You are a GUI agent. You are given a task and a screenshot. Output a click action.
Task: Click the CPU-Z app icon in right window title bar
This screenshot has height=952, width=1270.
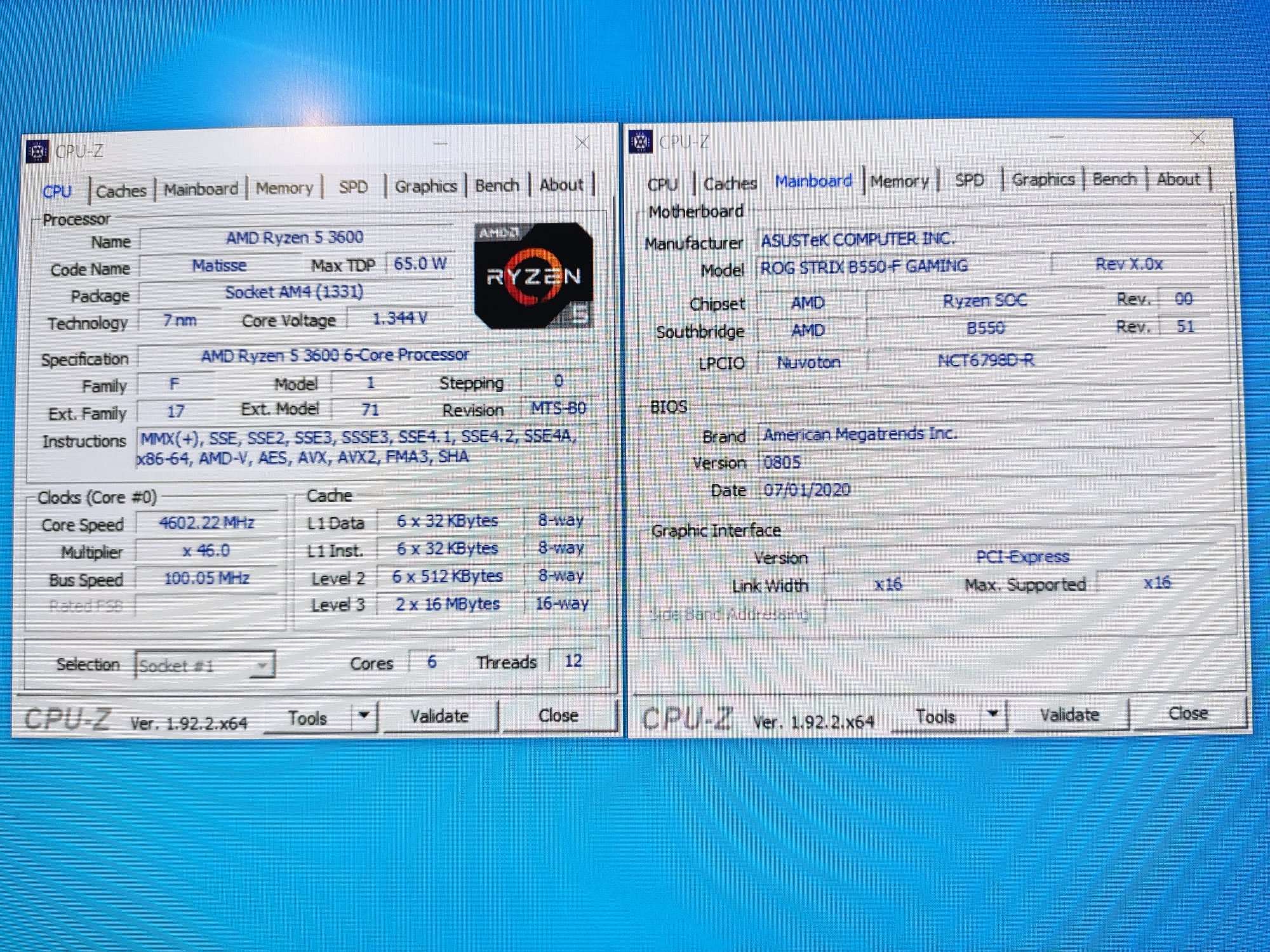click(640, 142)
